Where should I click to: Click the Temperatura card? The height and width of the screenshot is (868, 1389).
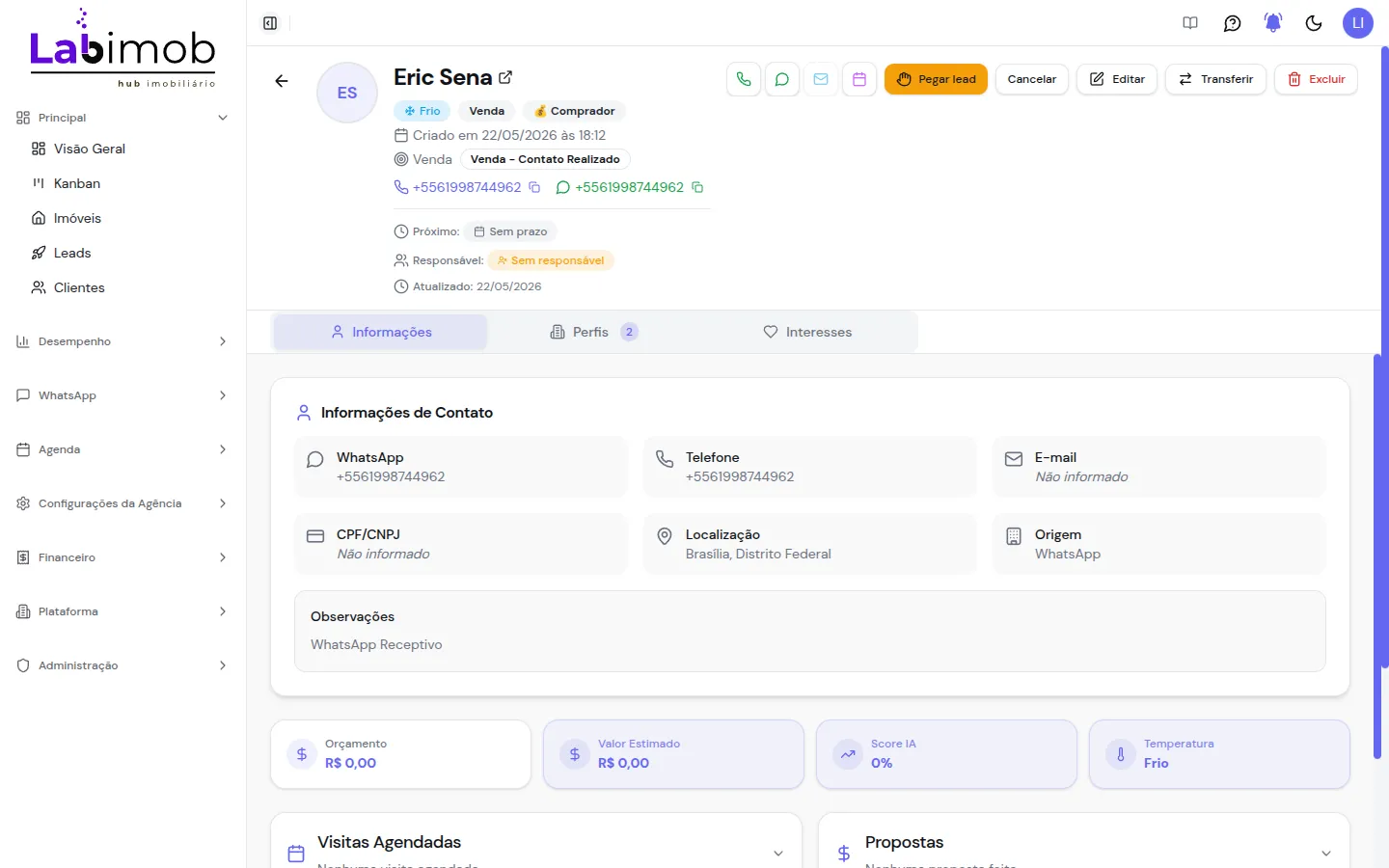point(1219,754)
